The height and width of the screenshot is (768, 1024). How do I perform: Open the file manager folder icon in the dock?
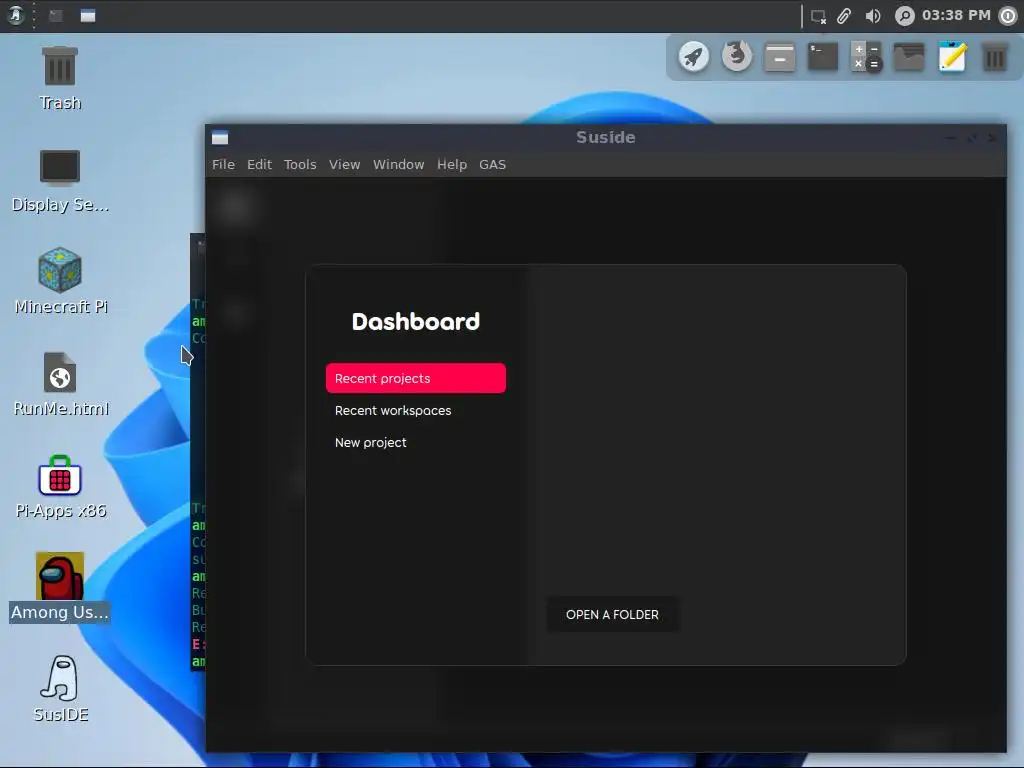[x=909, y=57]
